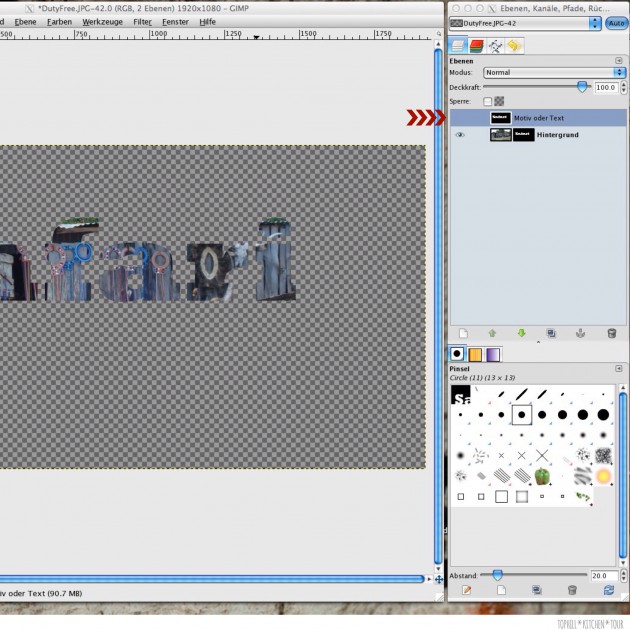
Task: Click the Abstand value stepper arrows
Action: [623, 576]
